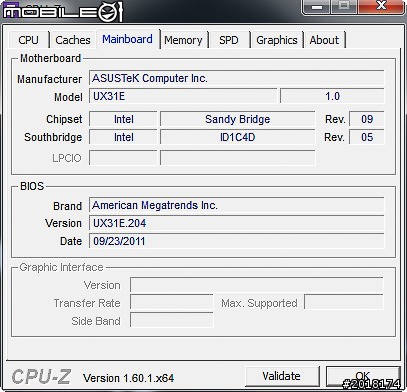Go to the About tab
Screen dimensions: 407x392
[x=324, y=40]
